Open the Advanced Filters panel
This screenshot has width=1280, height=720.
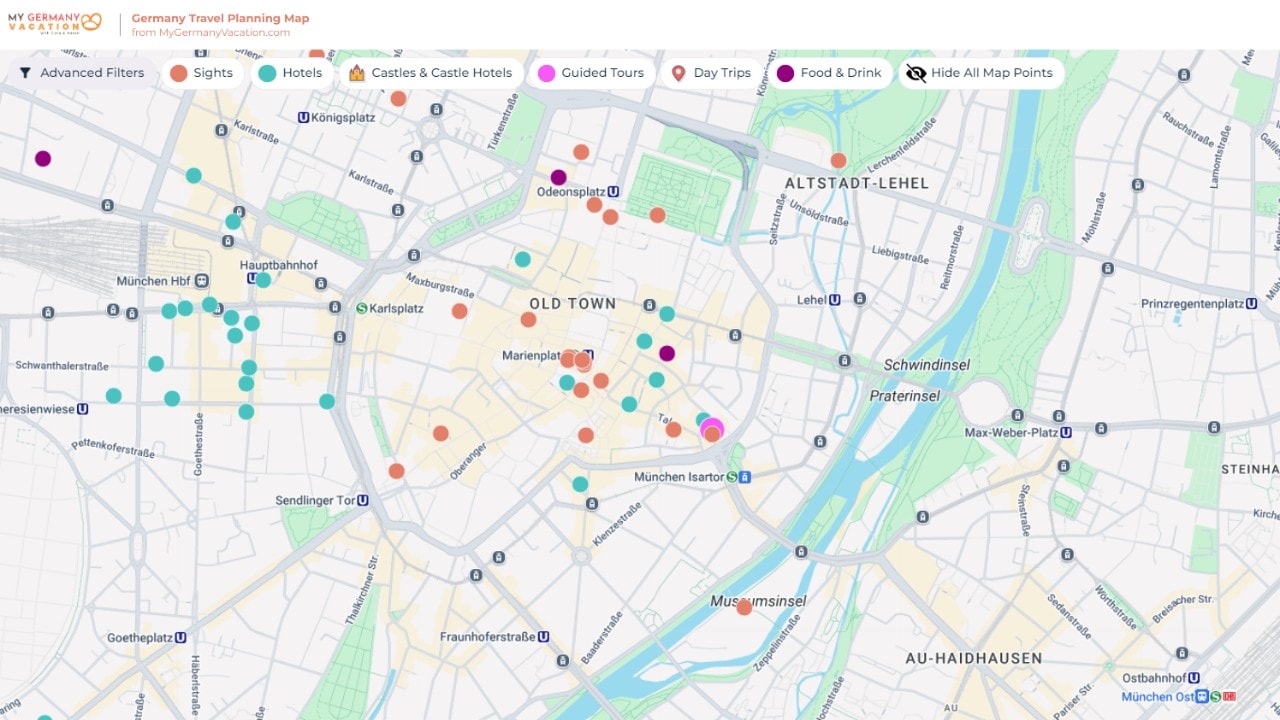point(82,73)
